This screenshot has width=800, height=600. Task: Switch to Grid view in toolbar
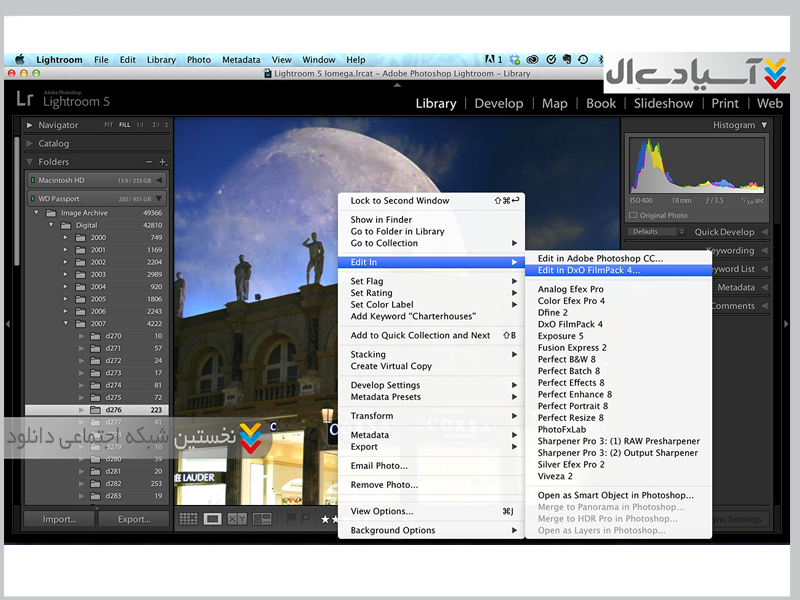188,519
